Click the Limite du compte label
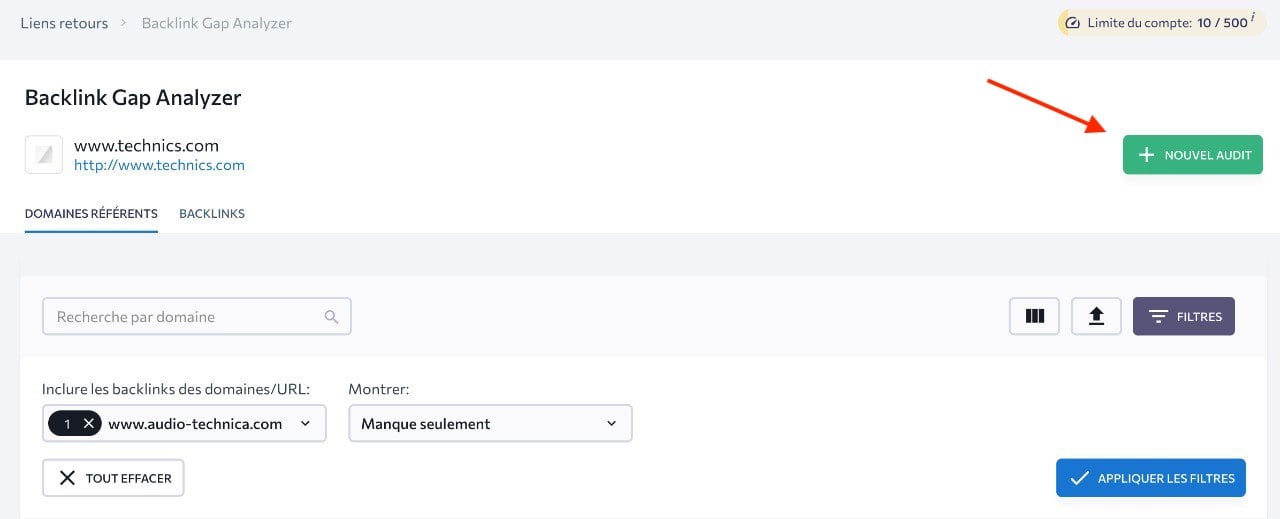 [1139, 23]
